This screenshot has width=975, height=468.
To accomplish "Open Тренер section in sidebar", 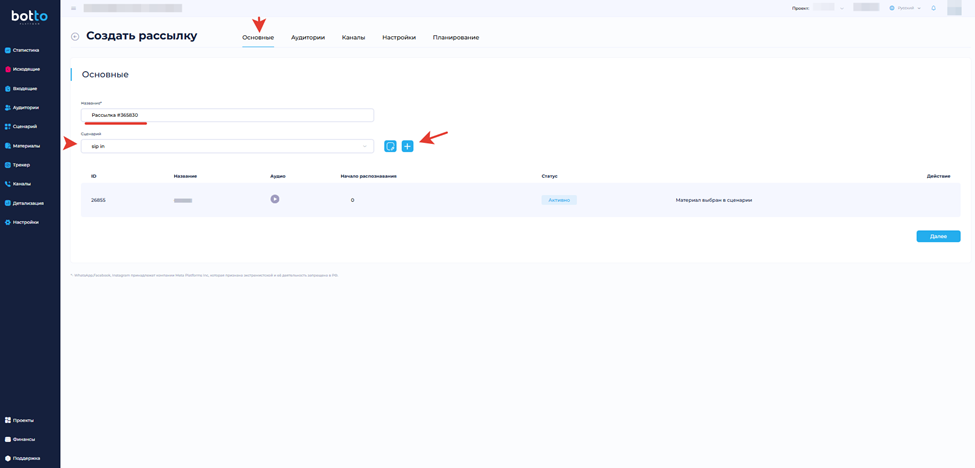I will point(21,165).
